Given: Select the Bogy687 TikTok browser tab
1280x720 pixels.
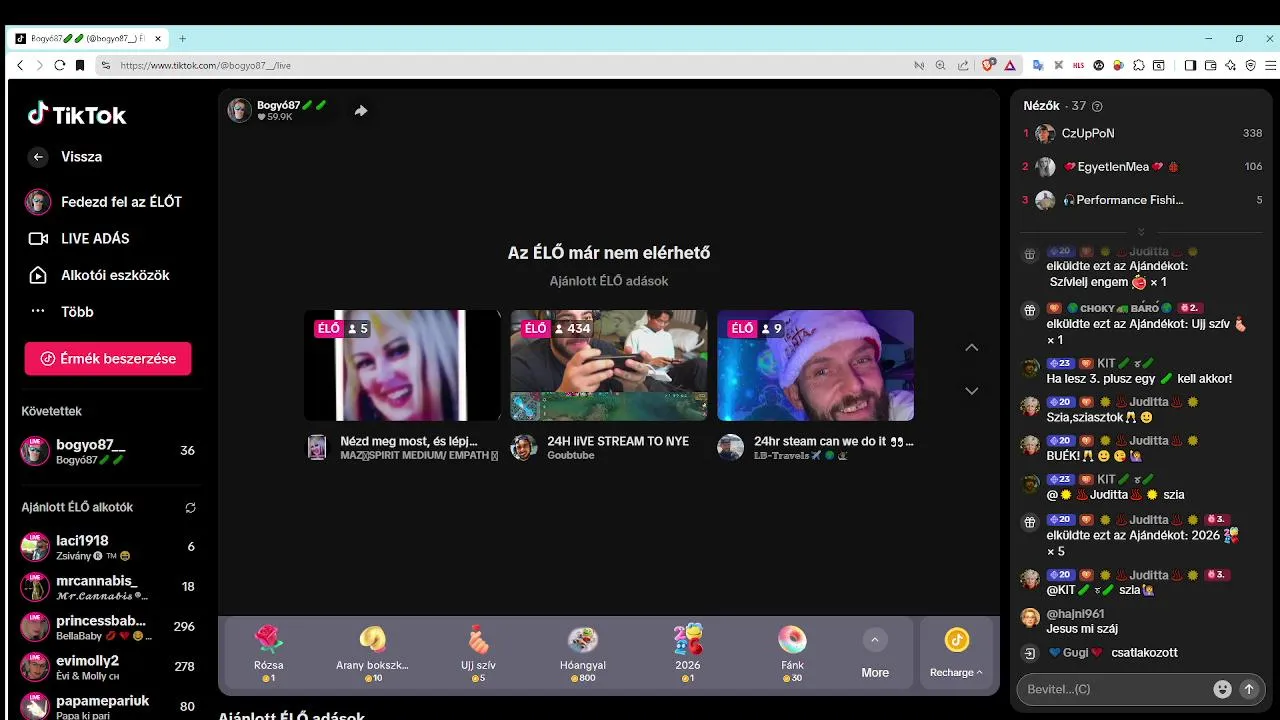Looking at the screenshot, I should click(x=88, y=39).
